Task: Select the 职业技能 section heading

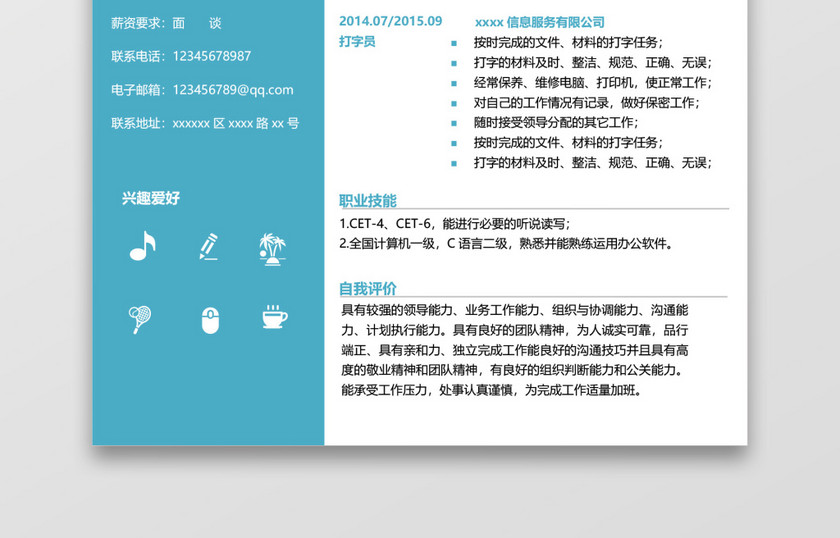Action: (x=368, y=200)
